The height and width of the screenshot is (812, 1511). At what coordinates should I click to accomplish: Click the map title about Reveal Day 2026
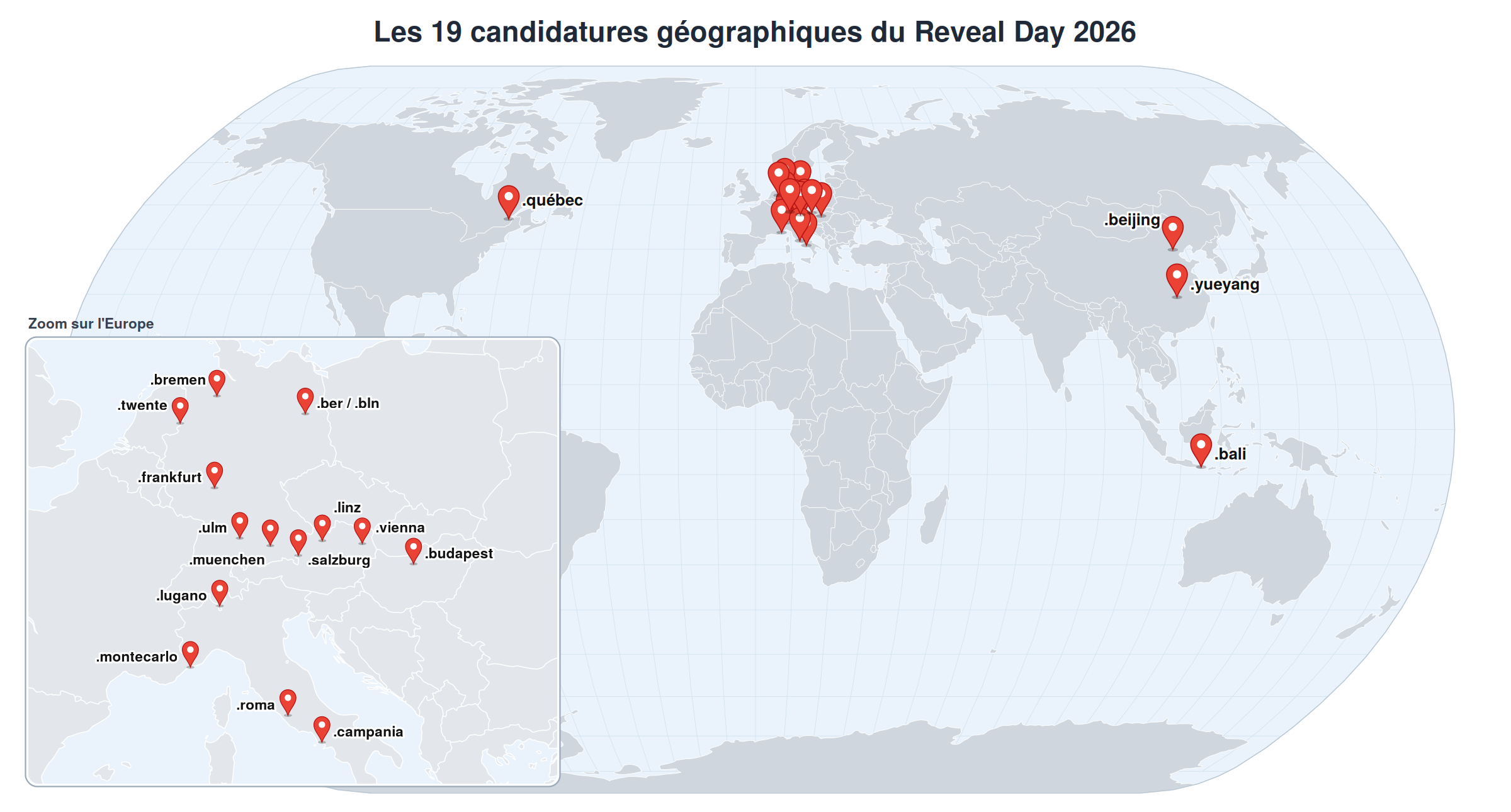pyautogui.click(x=755, y=32)
